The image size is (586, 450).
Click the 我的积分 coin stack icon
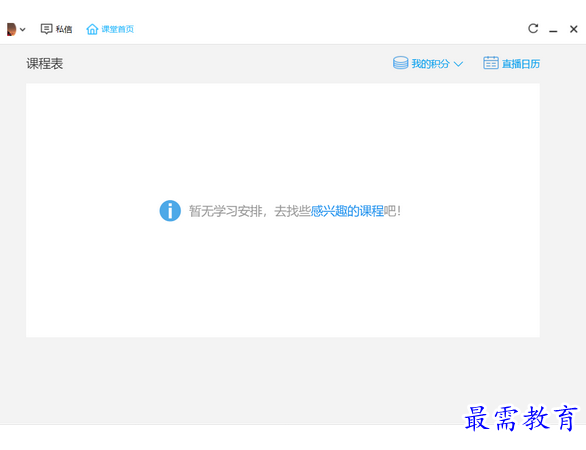coord(400,63)
